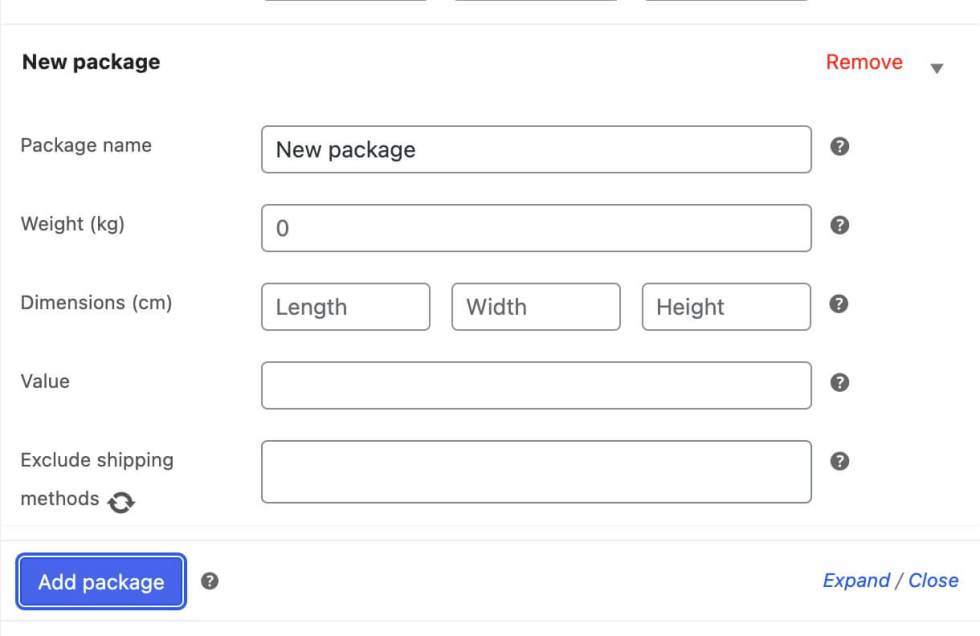Click the Add package button
The width and height of the screenshot is (980, 636).
coord(101,582)
